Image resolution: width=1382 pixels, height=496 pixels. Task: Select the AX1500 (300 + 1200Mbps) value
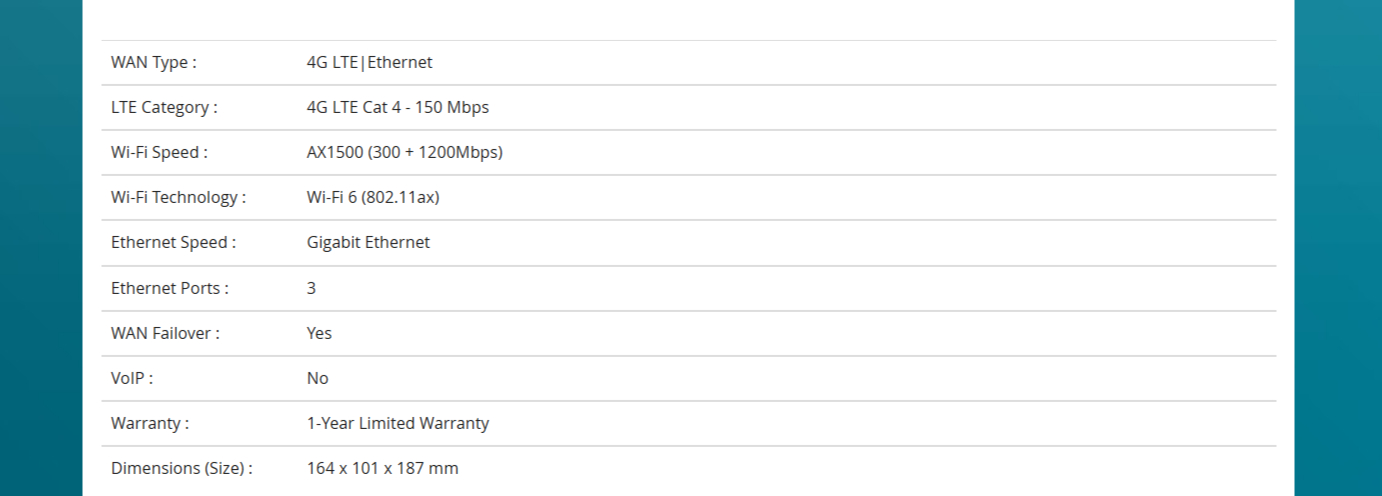405,152
